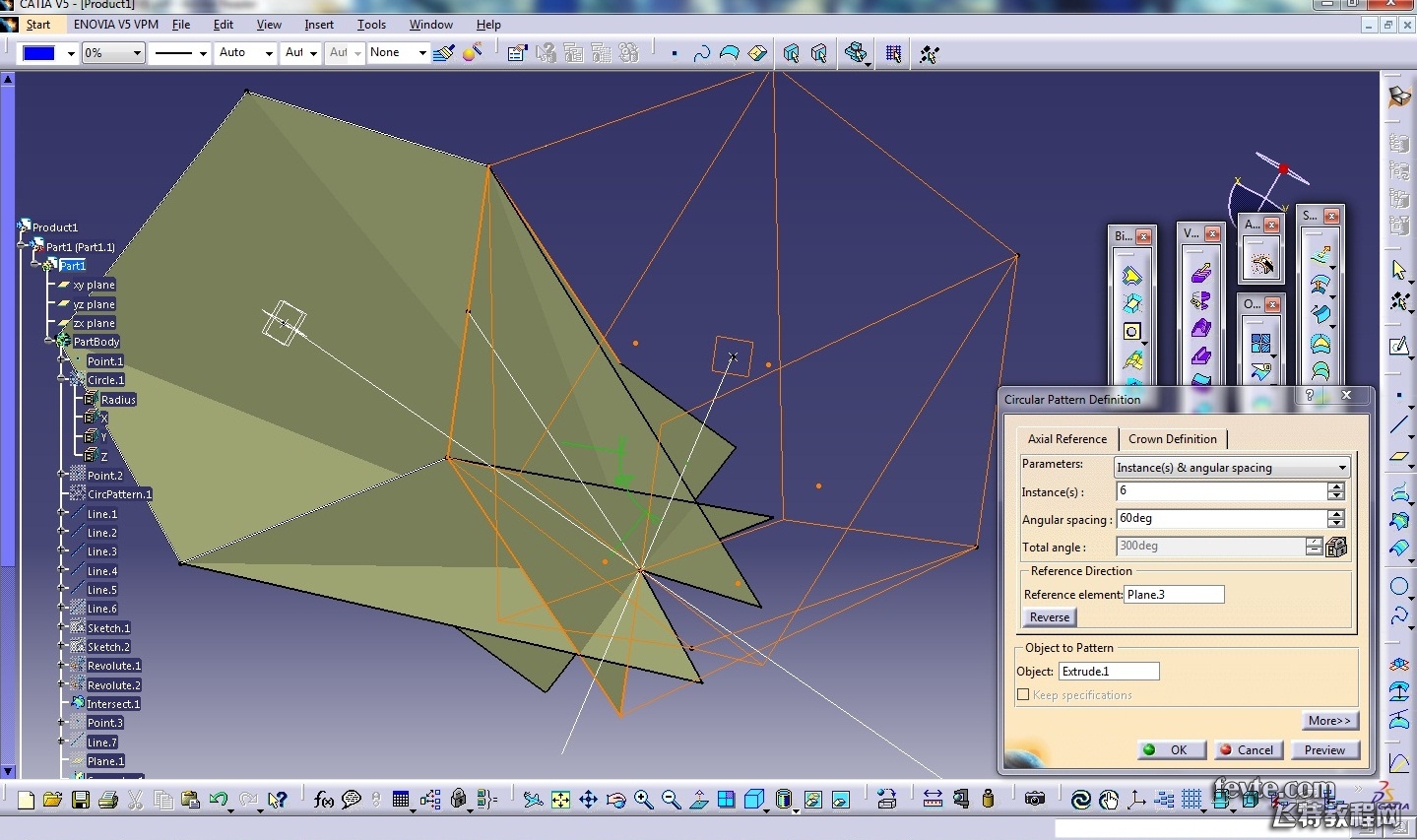This screenshot has width=1417, height=840.
Task: Open the line type dropdown
Action: [x=203, y=53]
